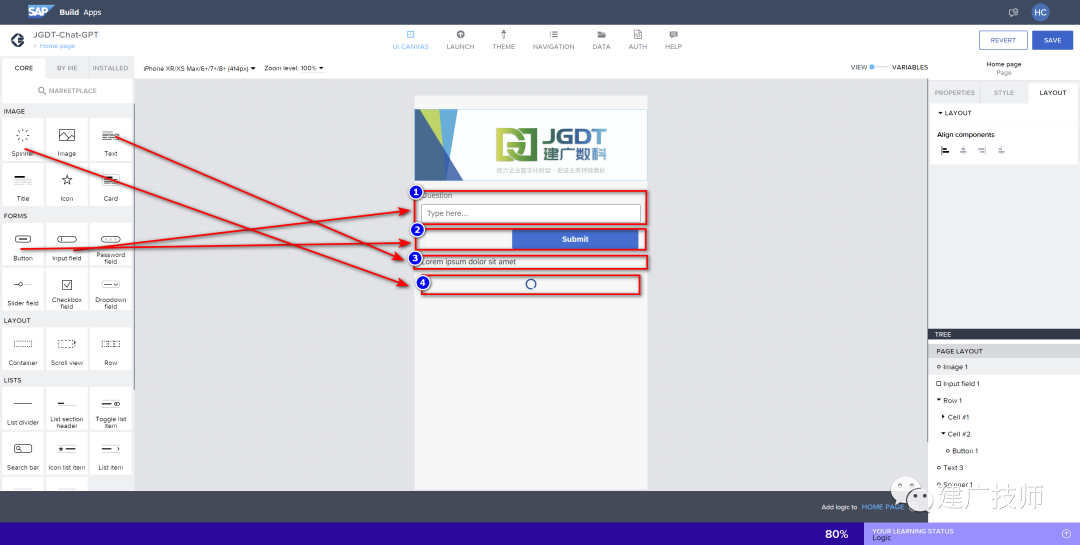1080x545 pixels.
Task: Toggle the View/Variables switch
Action: coord(876,67)
